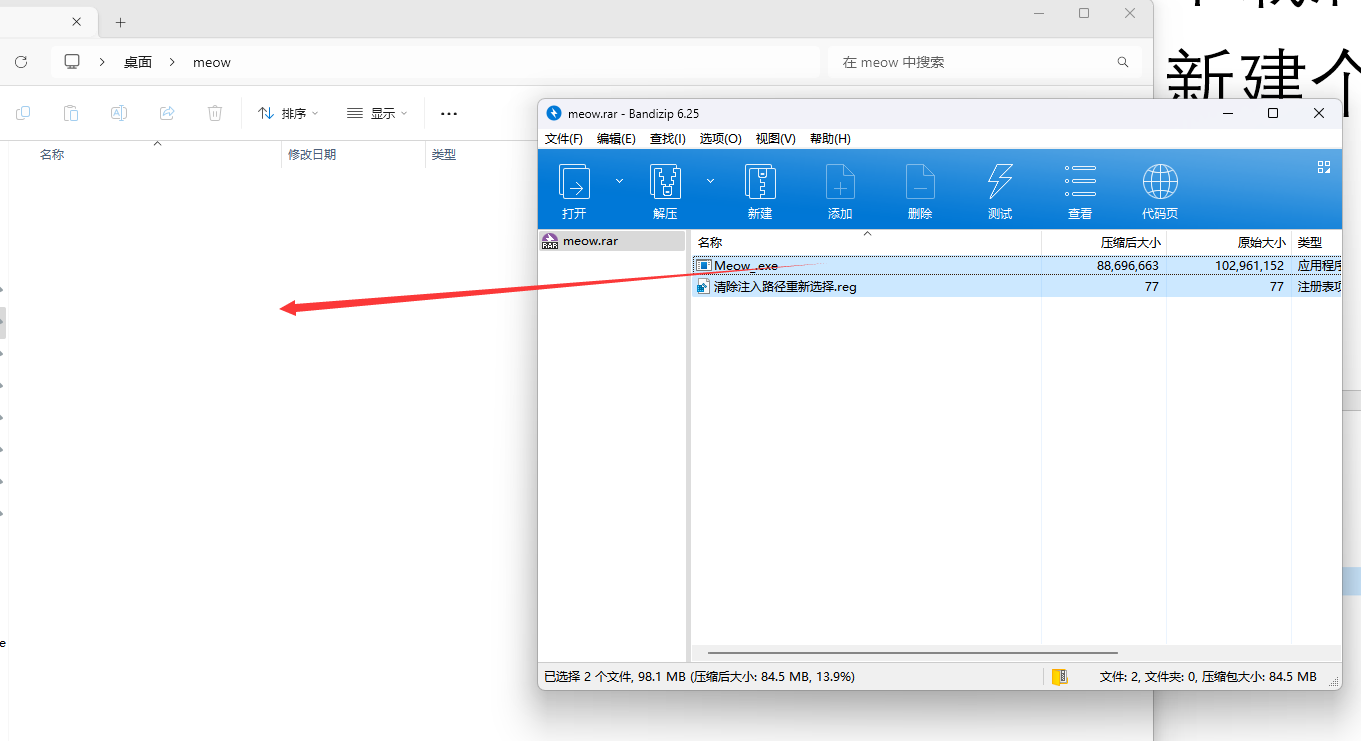Screen dimensions: 1361x741
Task: Click the 桌面 breadcrumb in Explorer
Action: tap(138, 62)
